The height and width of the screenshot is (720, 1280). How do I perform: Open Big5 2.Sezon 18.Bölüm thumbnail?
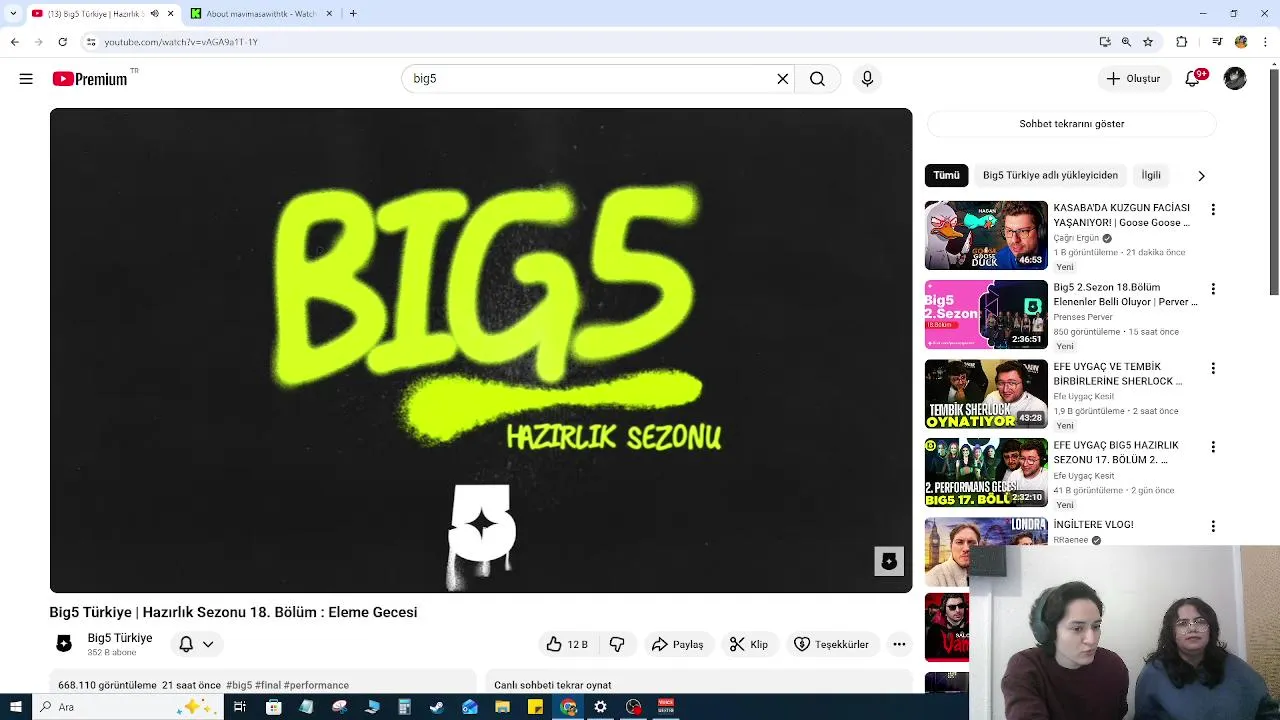(x=986, y=315)
